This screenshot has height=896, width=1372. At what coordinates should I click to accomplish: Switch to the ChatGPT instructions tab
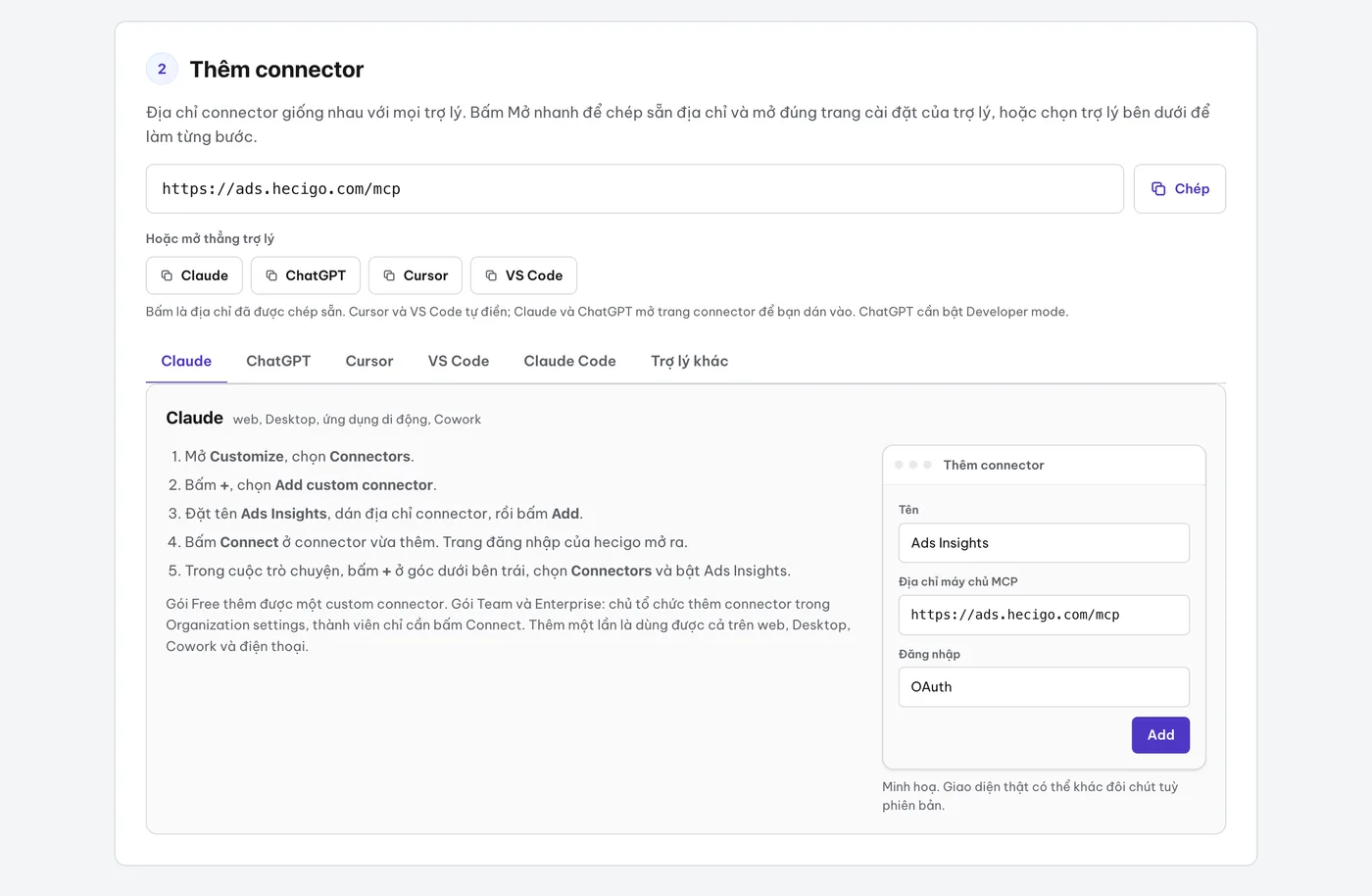[278, 361]
